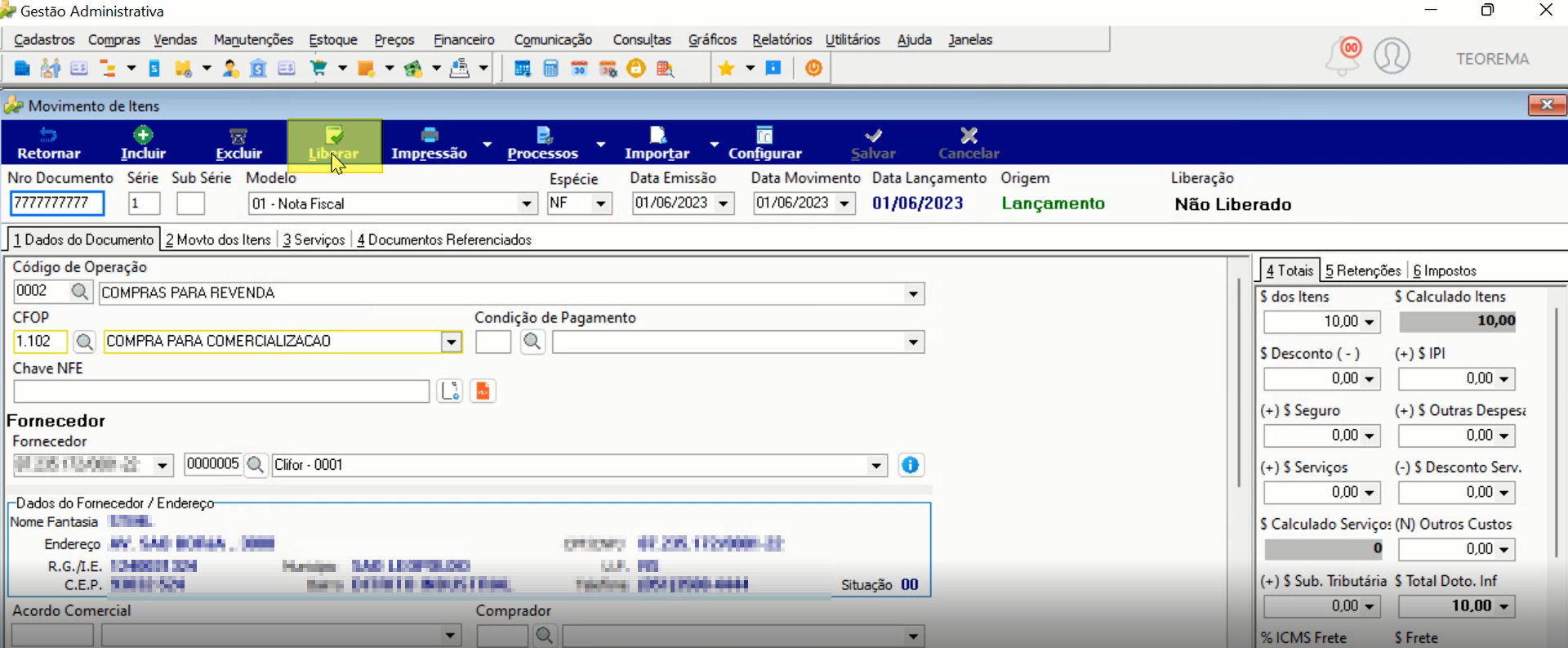Click the yellow star favorites icon
Image resolution: width=1568 pixels, height=648 pixels.
click(726, 69)
